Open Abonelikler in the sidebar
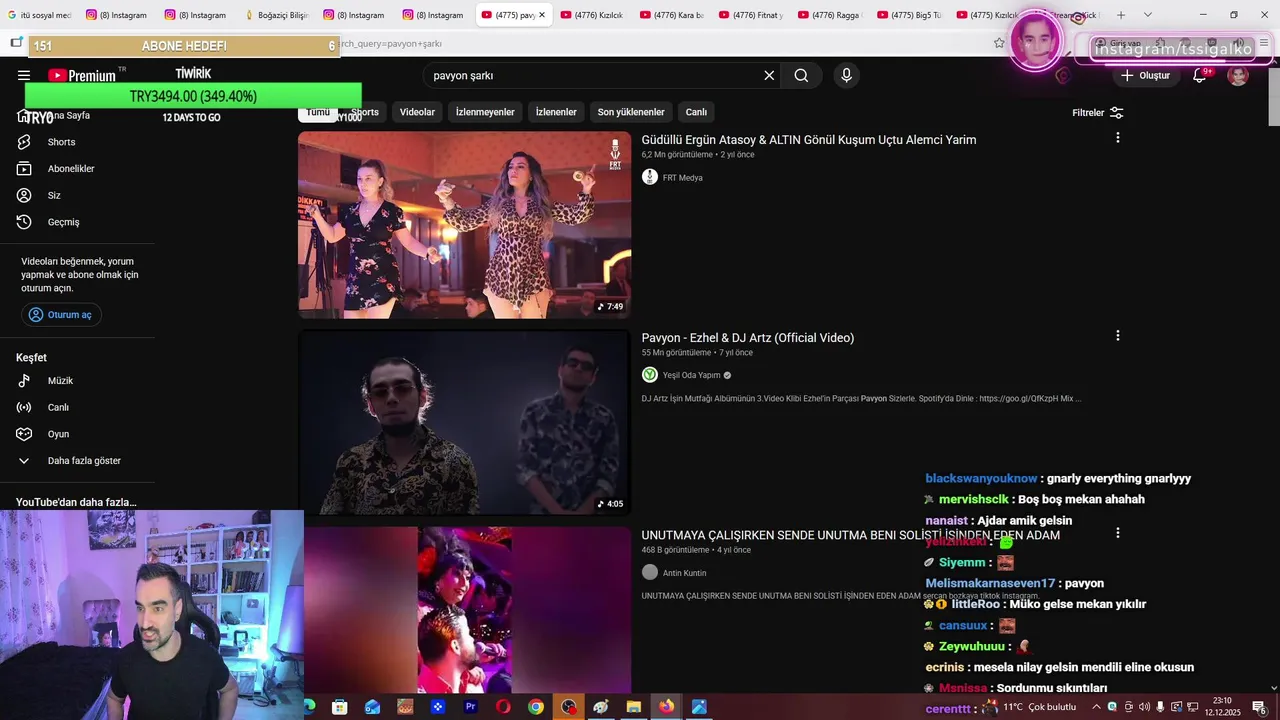This screenshot has height=720, width=1280. [70, 169]
